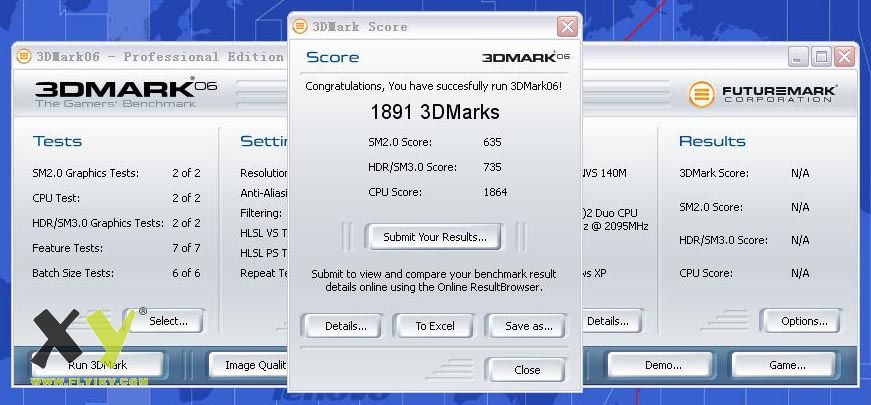
Task: Click HDR/SM3.0 Score value 735
Action: click(492, 167)
